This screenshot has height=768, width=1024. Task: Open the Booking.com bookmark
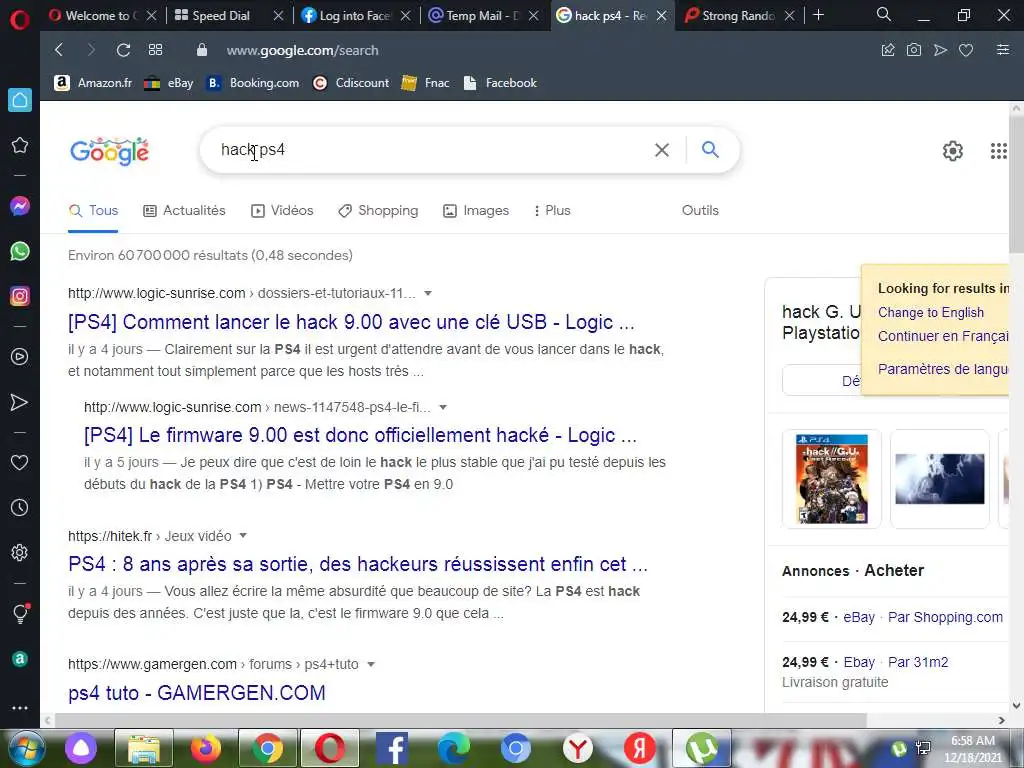pos(253,83)
